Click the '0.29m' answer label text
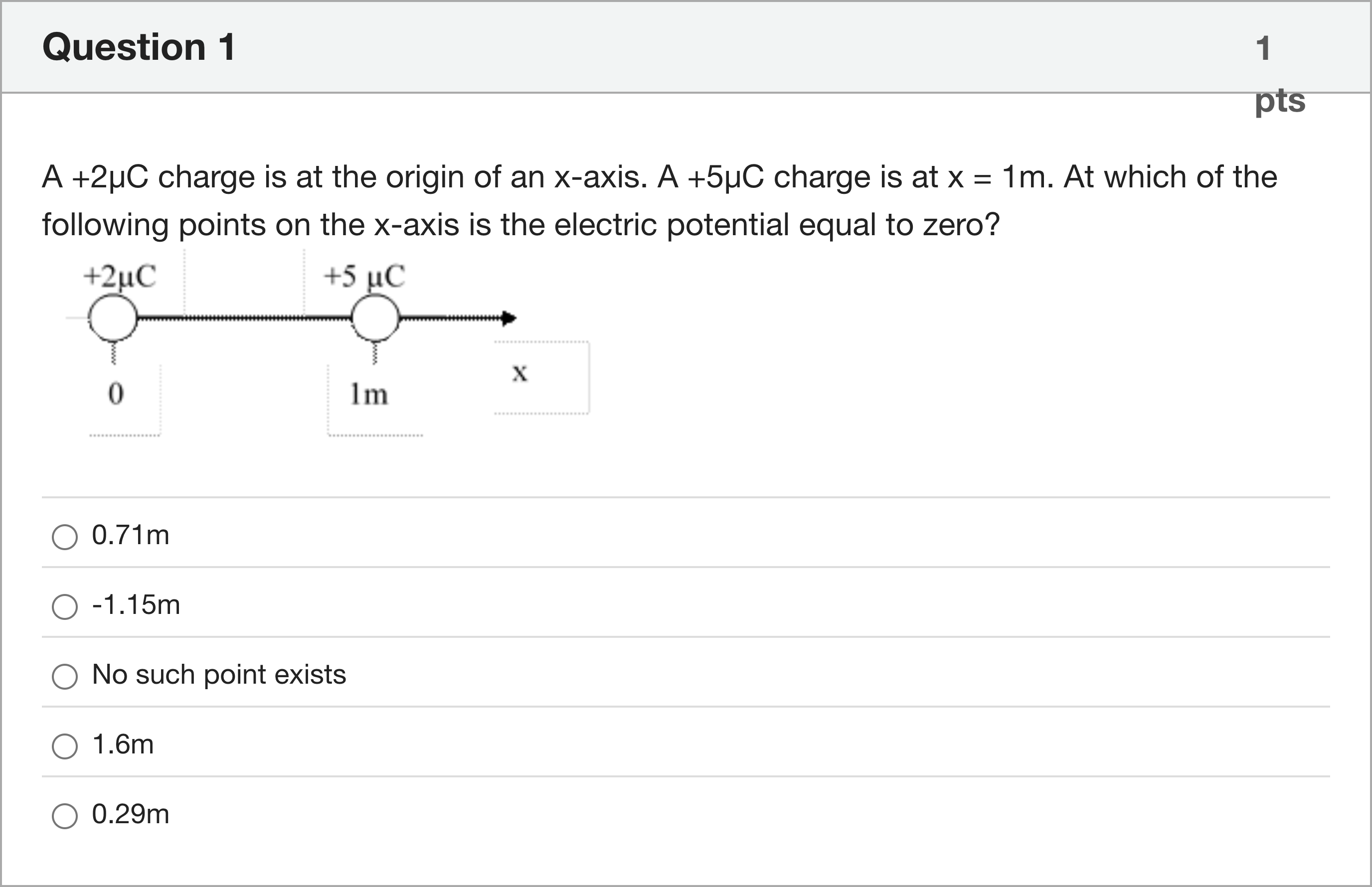The height and width of the screenshot is (887, 1372). click(x=131, y=814)
